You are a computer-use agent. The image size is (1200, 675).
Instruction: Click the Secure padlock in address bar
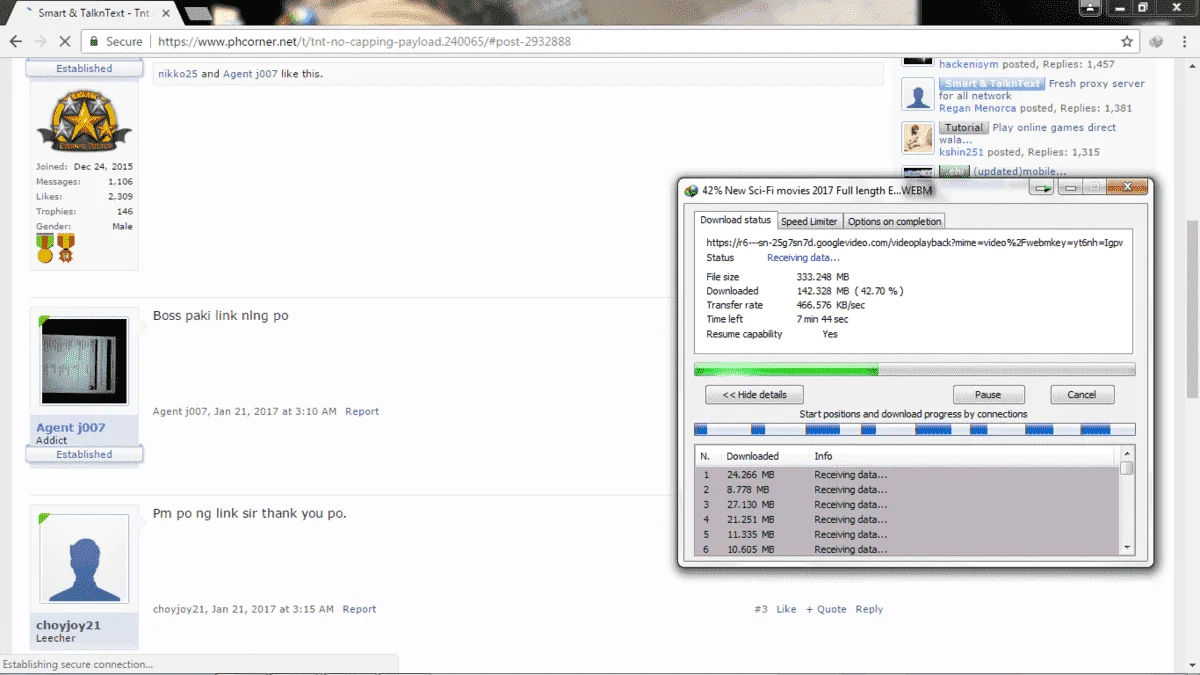click(x=95, y=42)
